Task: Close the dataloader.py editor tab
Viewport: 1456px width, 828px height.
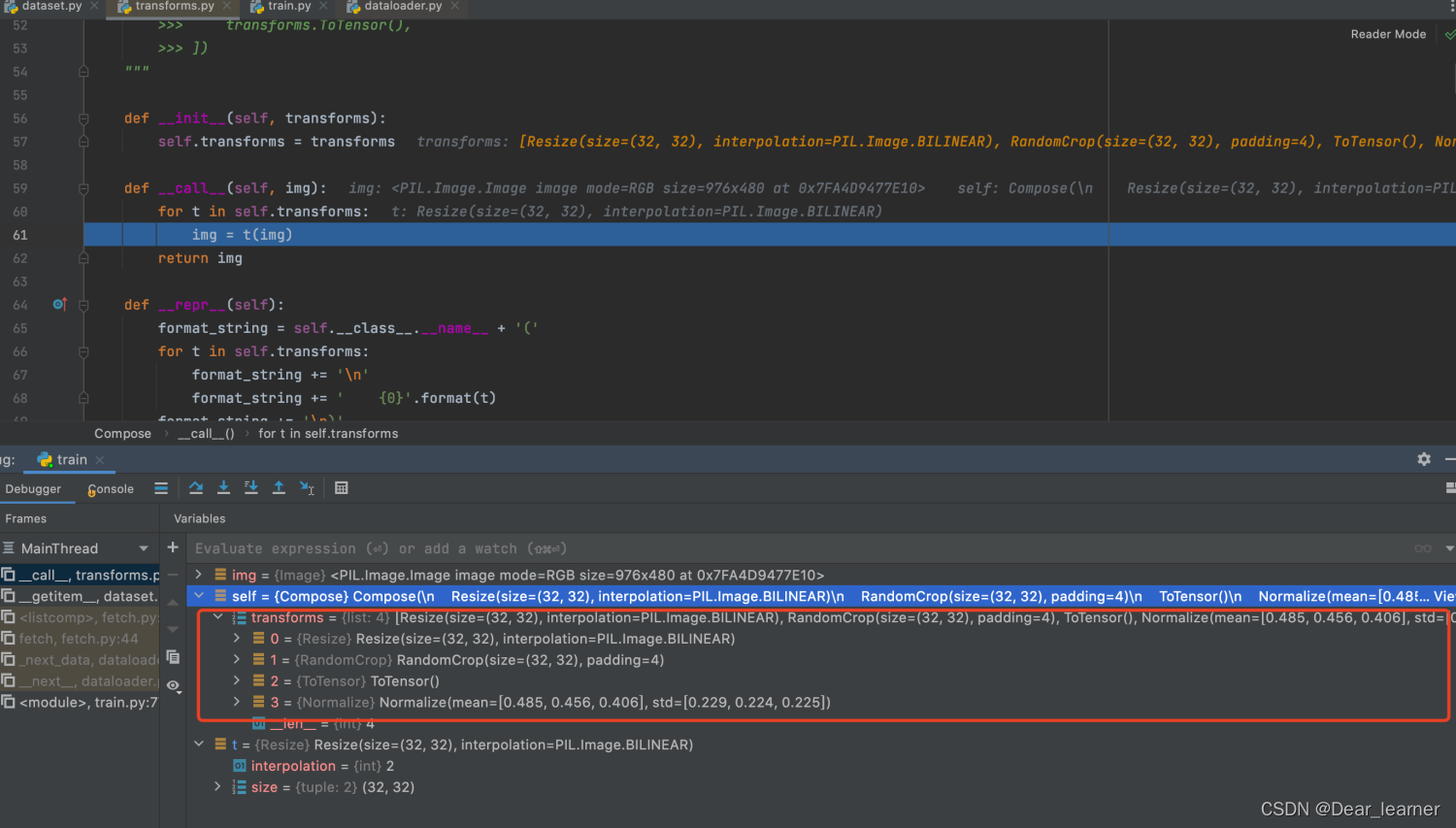Action: pyautogui.click(x=454, y=6)
